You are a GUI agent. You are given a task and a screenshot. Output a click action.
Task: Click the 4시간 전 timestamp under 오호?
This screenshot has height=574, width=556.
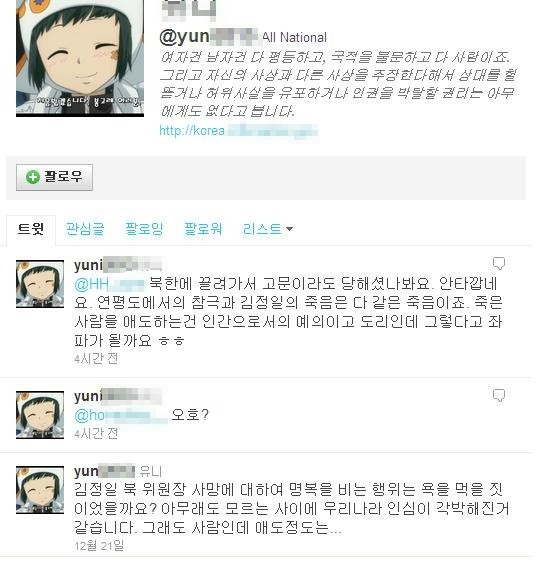(96, 434)
